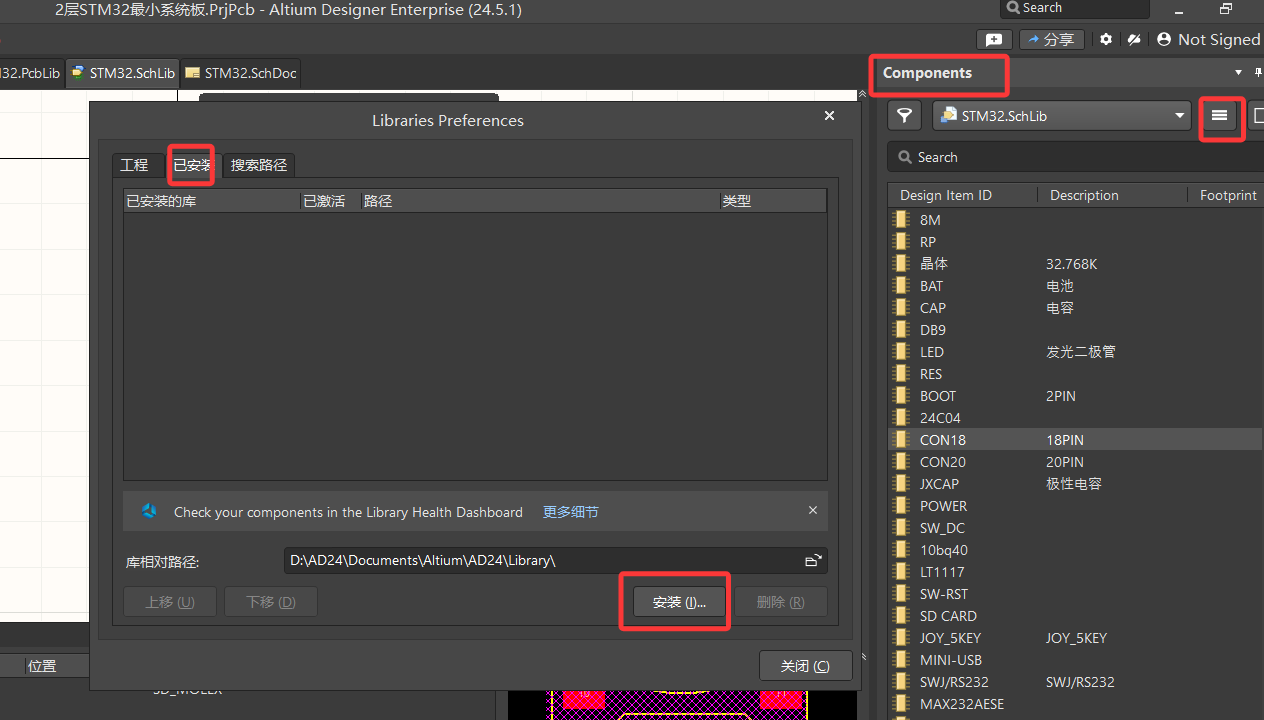
Task: Click the component icon beside POWER
Action: click(901, 505)
